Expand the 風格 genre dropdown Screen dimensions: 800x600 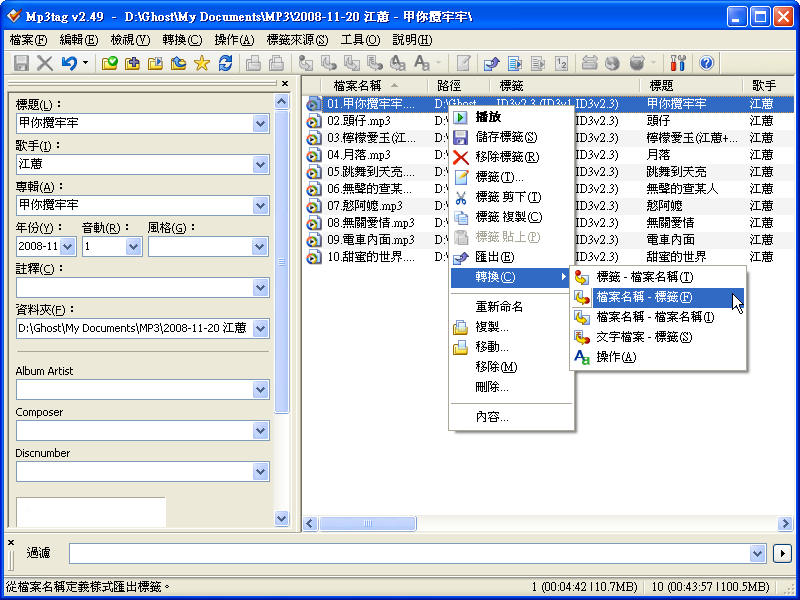click(261, 246)
